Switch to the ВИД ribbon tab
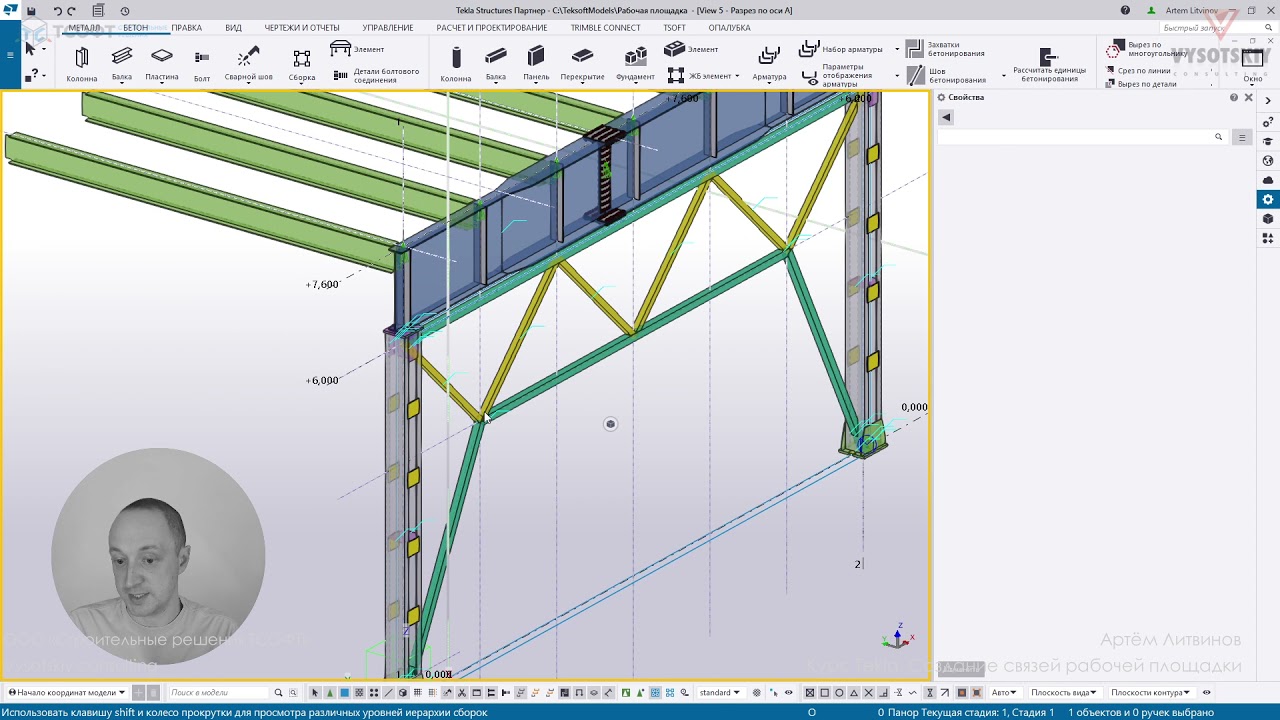This screenshot has height=720, width=1280. [234, 28]
